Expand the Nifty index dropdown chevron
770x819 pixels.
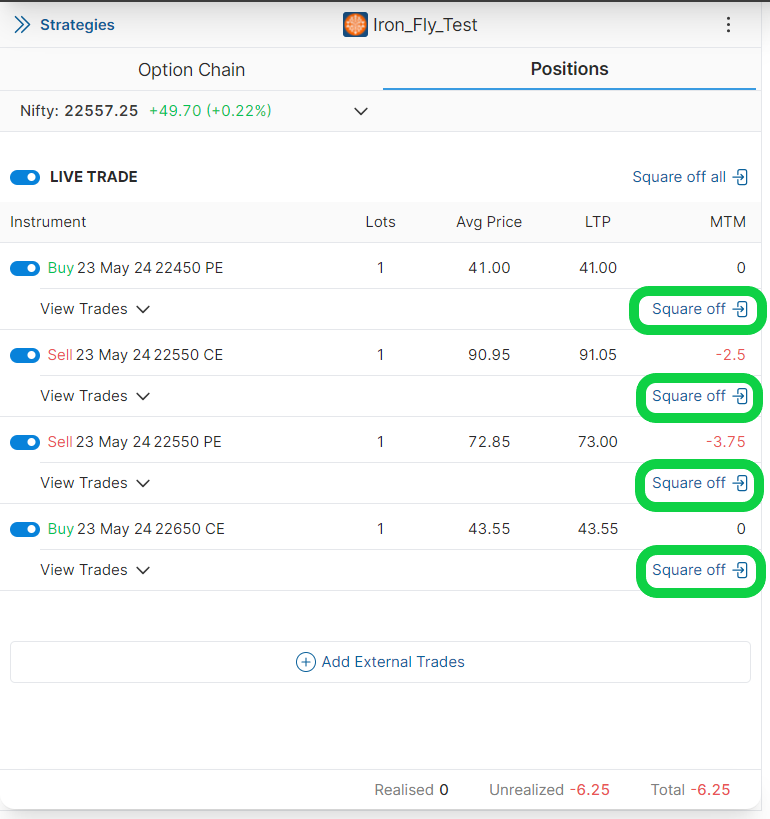point(360,111)
